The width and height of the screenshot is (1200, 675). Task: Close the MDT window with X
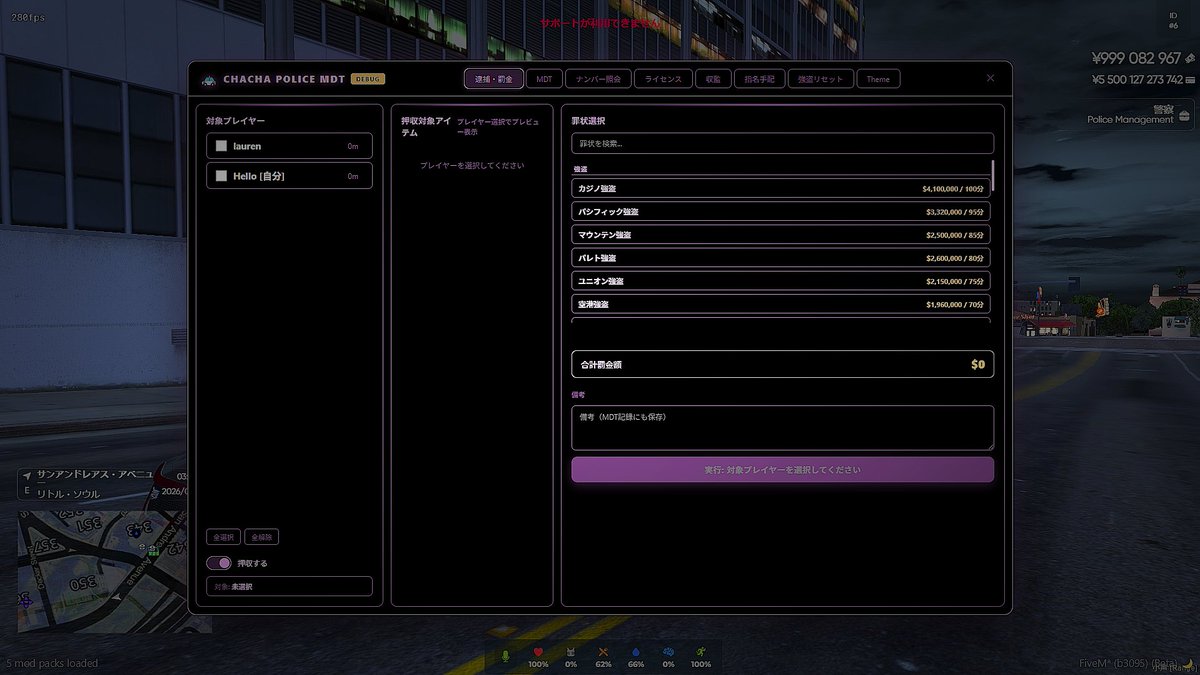pos(990,78)
